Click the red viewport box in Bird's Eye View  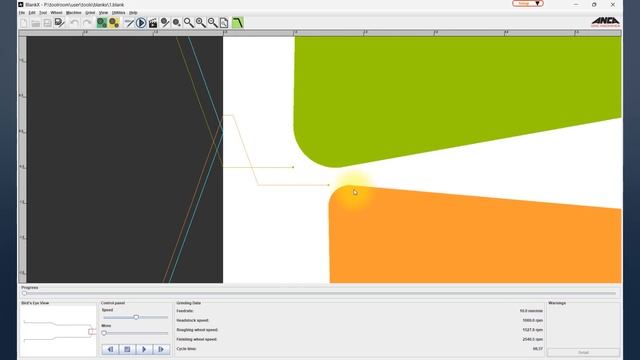[92, 332]
